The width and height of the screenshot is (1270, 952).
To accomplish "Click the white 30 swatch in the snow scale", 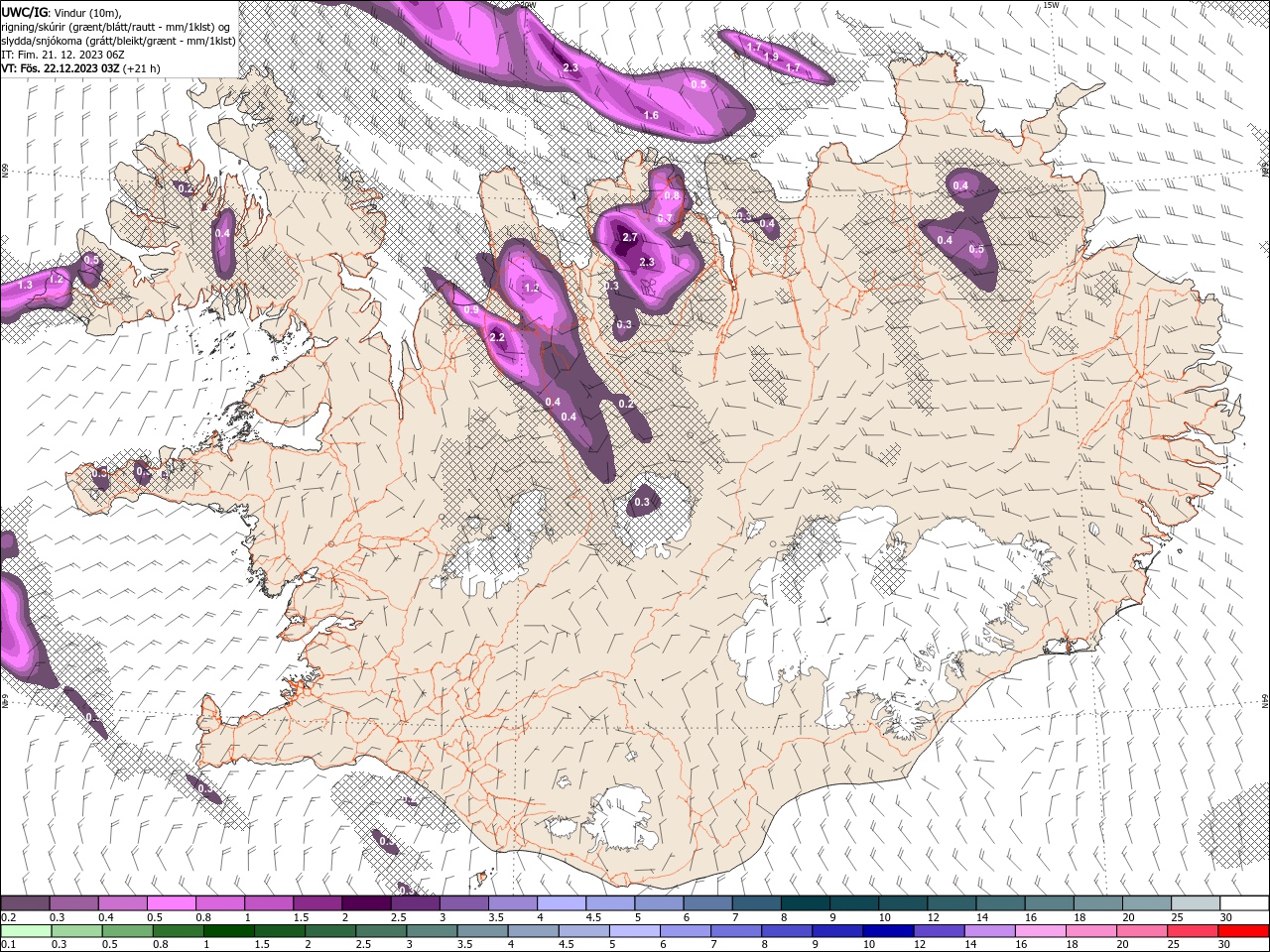I will click(x=1245, y=903).
